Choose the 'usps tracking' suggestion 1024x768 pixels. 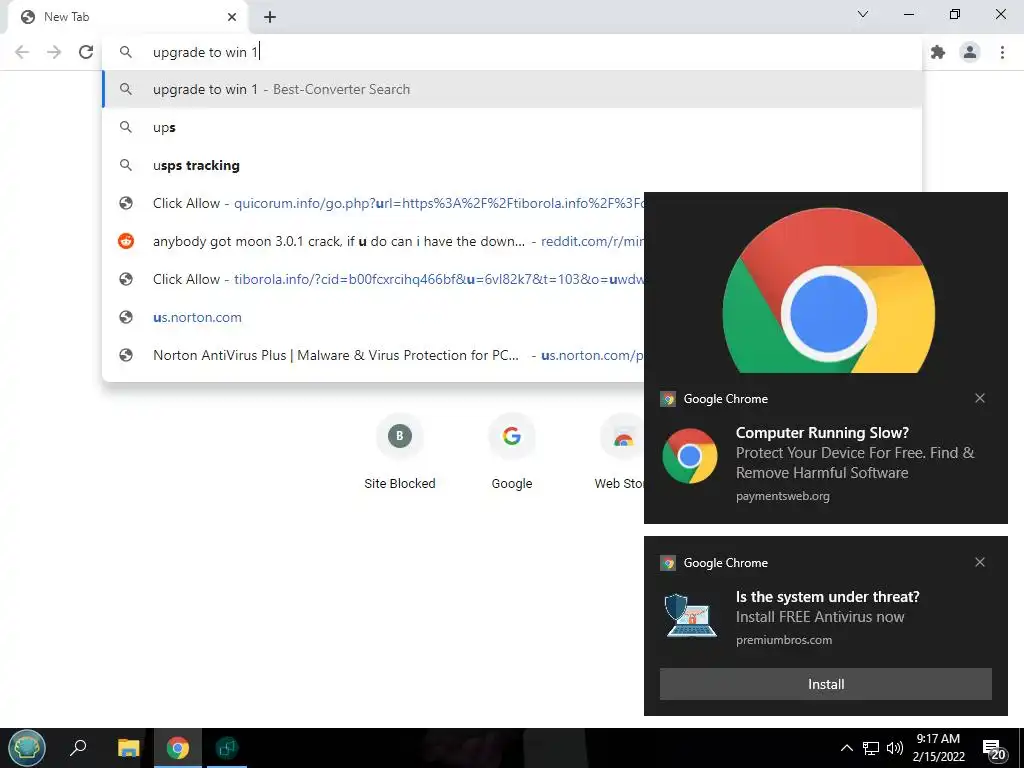click(513, 165)
